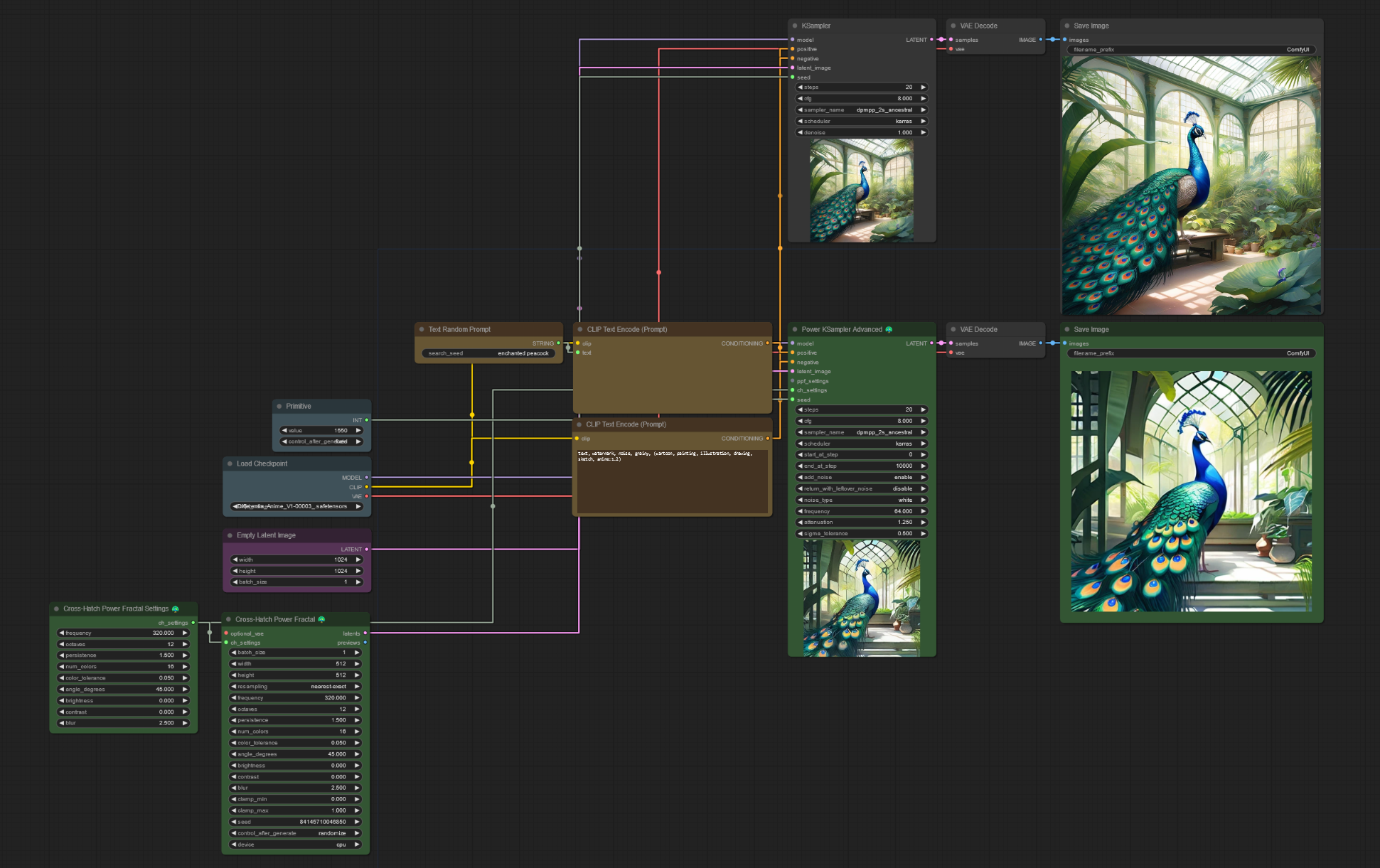Open the noise_type dropdown set to white
The height and width of the screenshot is (868, 1380).
click(x=861, y=500)
